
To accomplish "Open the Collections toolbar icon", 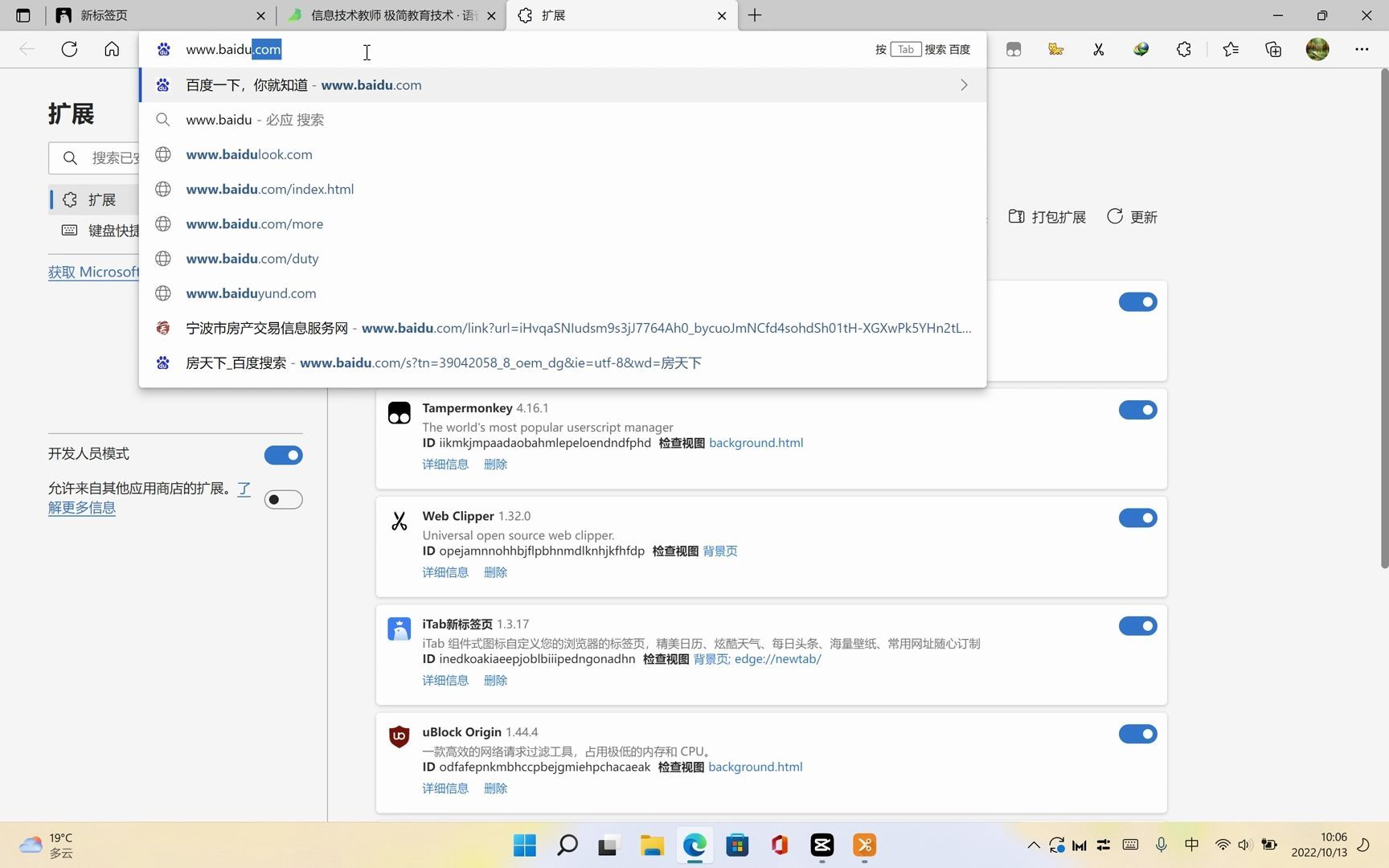I will [x=1273, y=49].
